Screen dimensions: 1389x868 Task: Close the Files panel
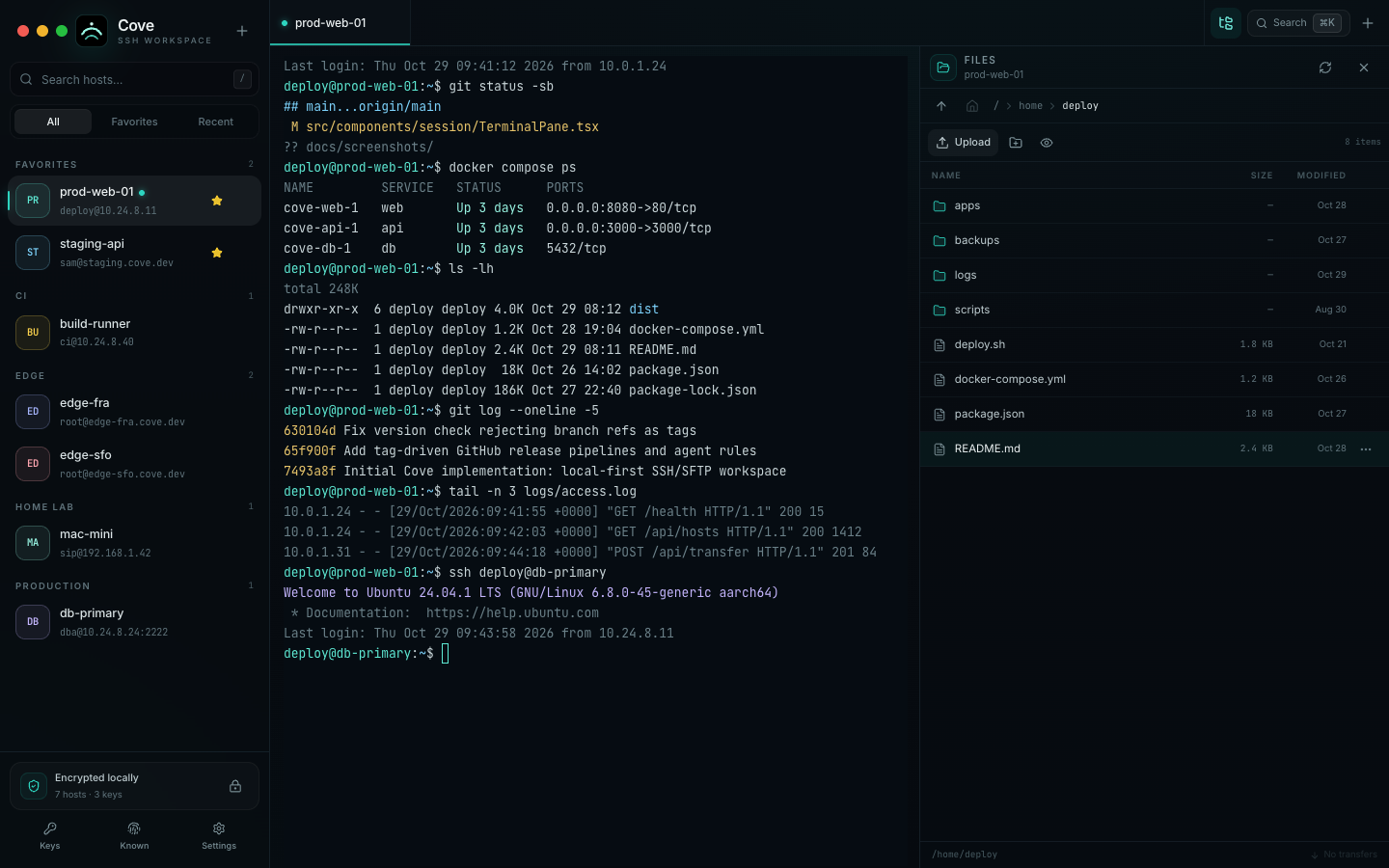pyautogui.click(x=1364, y=68)
